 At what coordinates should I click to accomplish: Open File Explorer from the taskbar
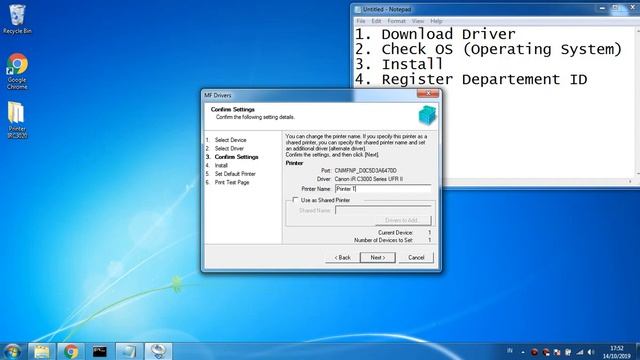[42, 351]
